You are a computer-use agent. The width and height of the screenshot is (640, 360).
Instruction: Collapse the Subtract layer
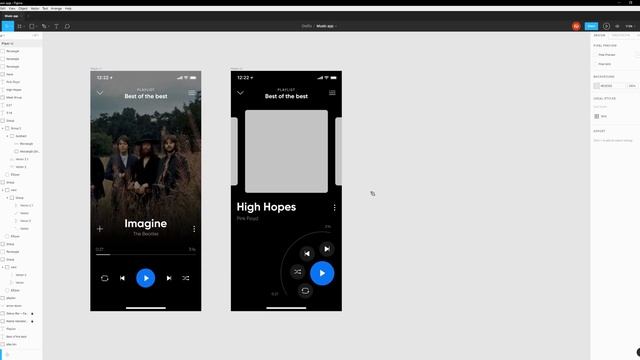tap(7, 136)
